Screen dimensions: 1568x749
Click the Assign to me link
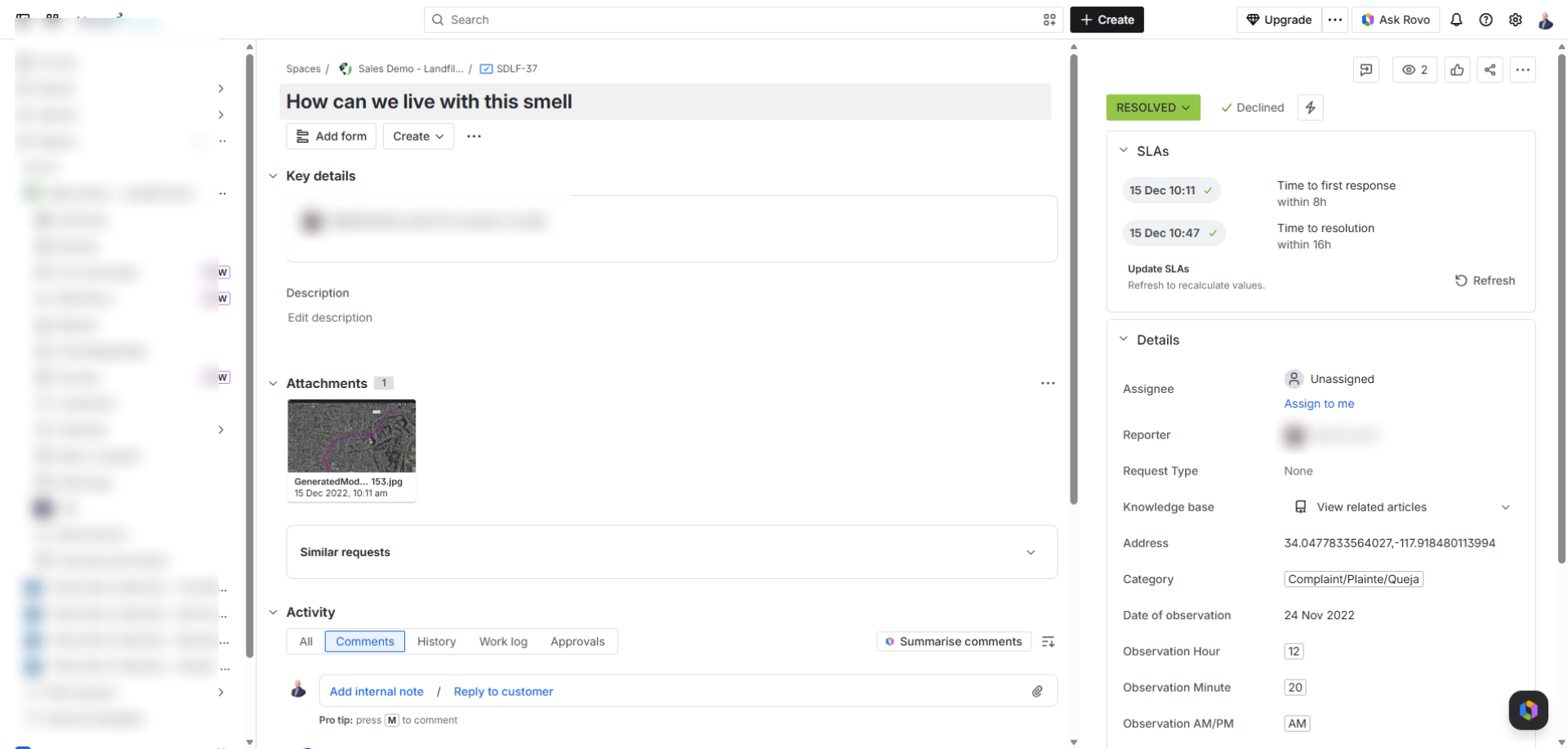1319,403
